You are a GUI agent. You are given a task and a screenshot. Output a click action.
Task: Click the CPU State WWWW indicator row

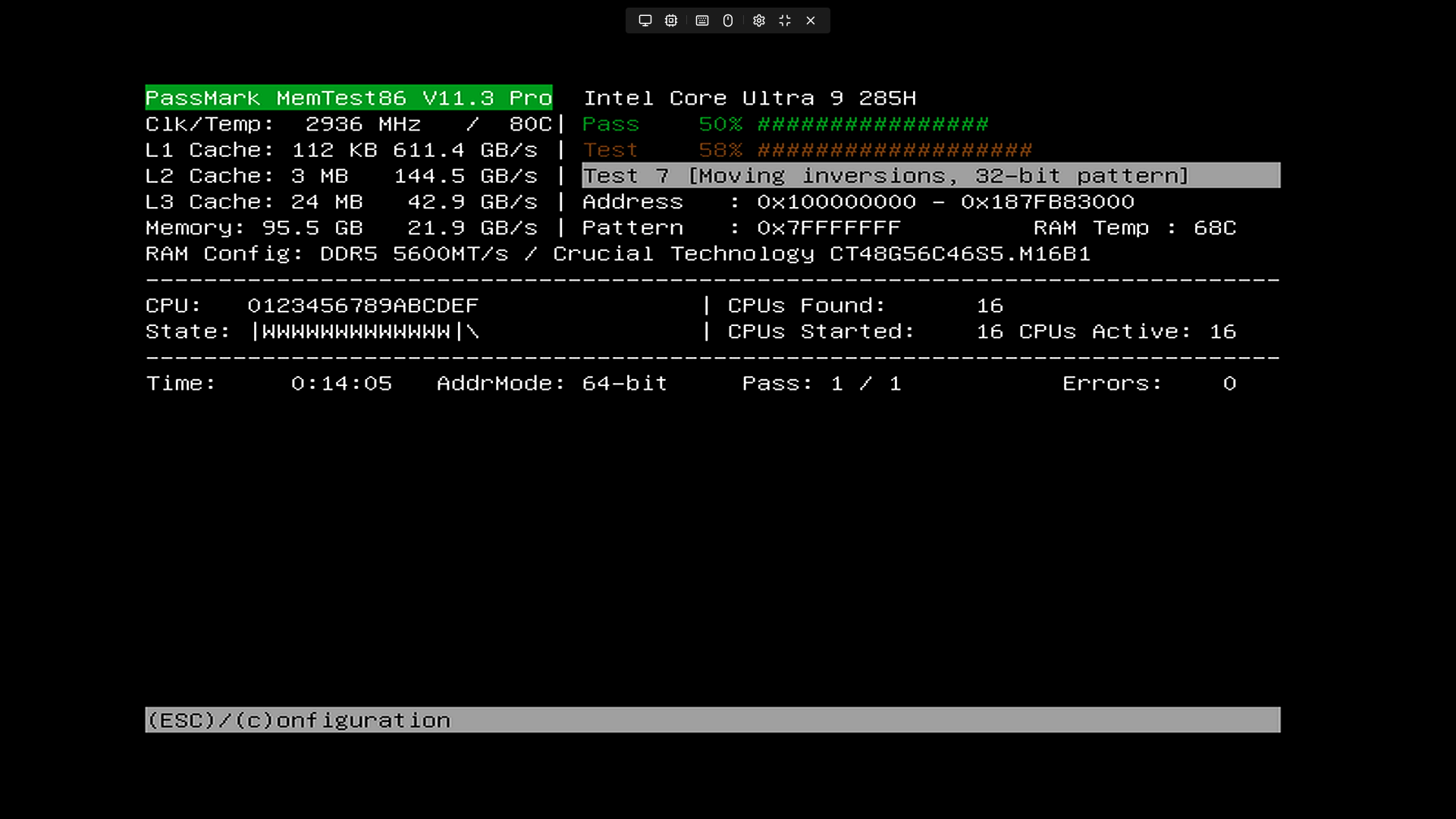point(356,332)
